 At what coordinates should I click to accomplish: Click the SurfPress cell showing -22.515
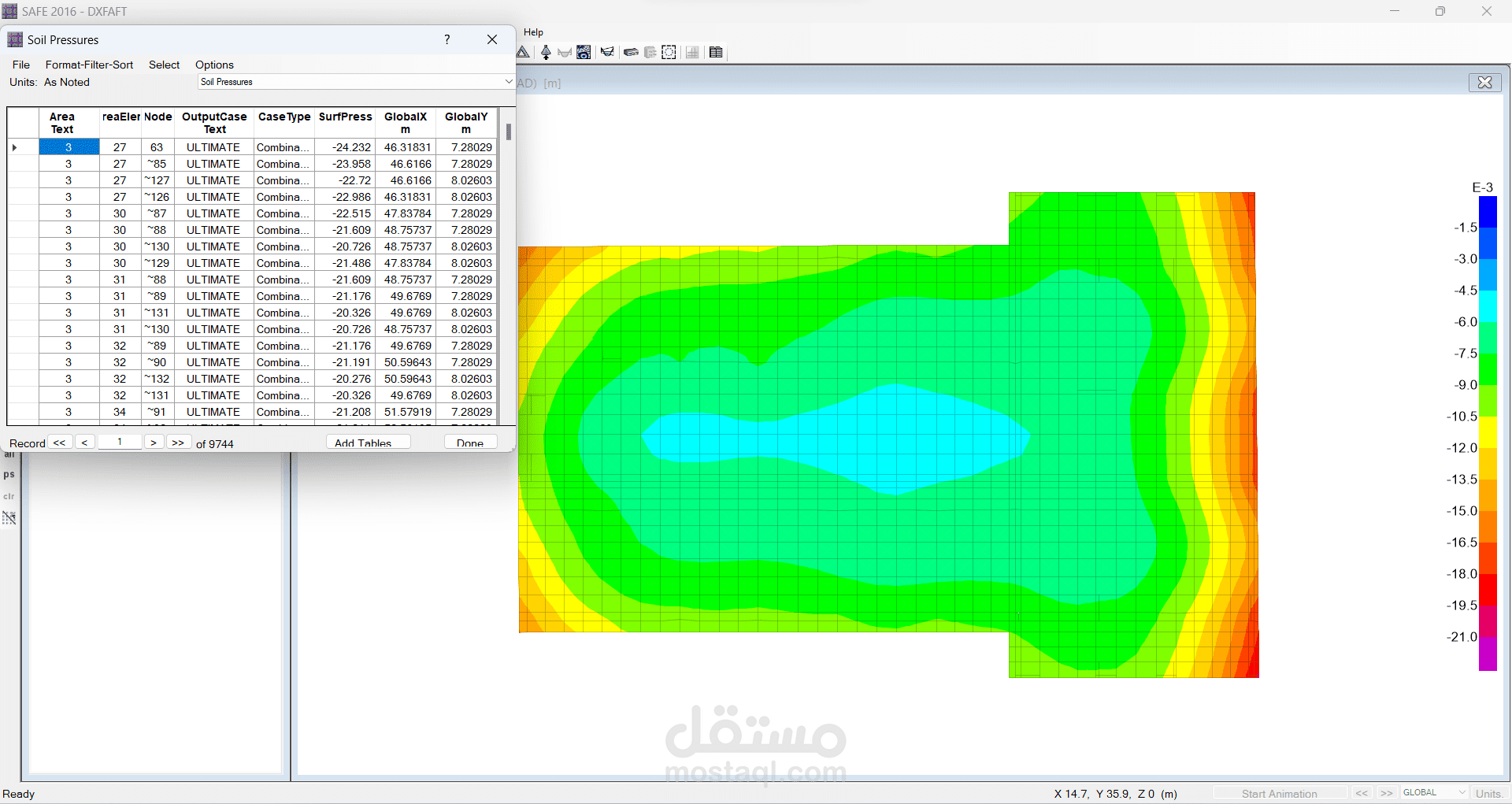[x=345, y=213]
